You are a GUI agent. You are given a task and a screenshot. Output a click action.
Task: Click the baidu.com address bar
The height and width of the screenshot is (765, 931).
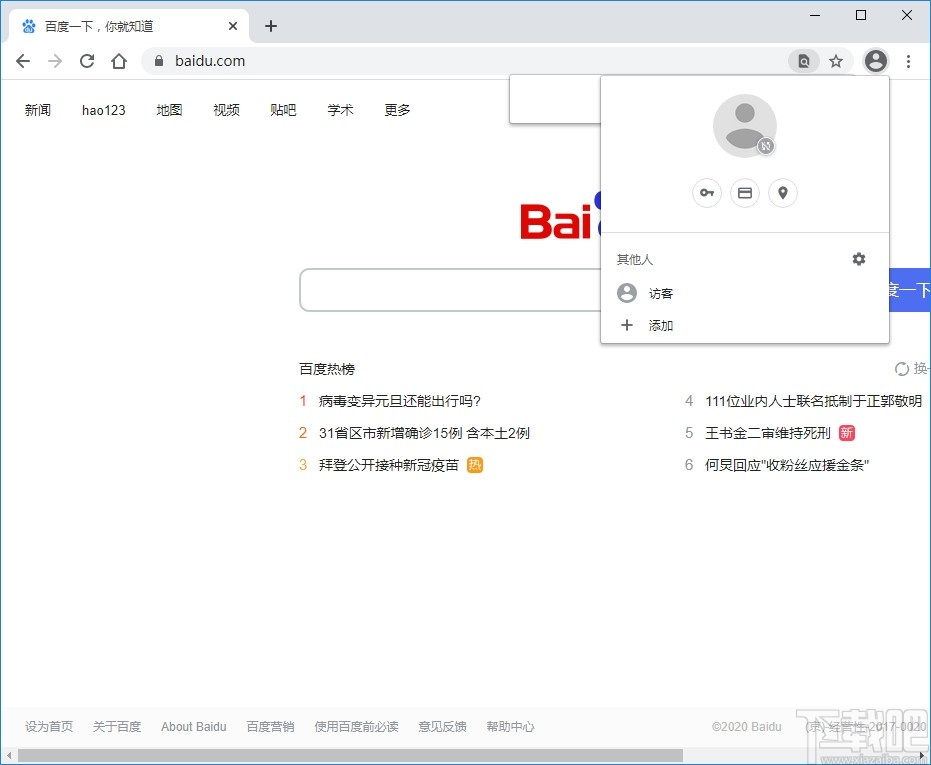click(x=463, y=61)
